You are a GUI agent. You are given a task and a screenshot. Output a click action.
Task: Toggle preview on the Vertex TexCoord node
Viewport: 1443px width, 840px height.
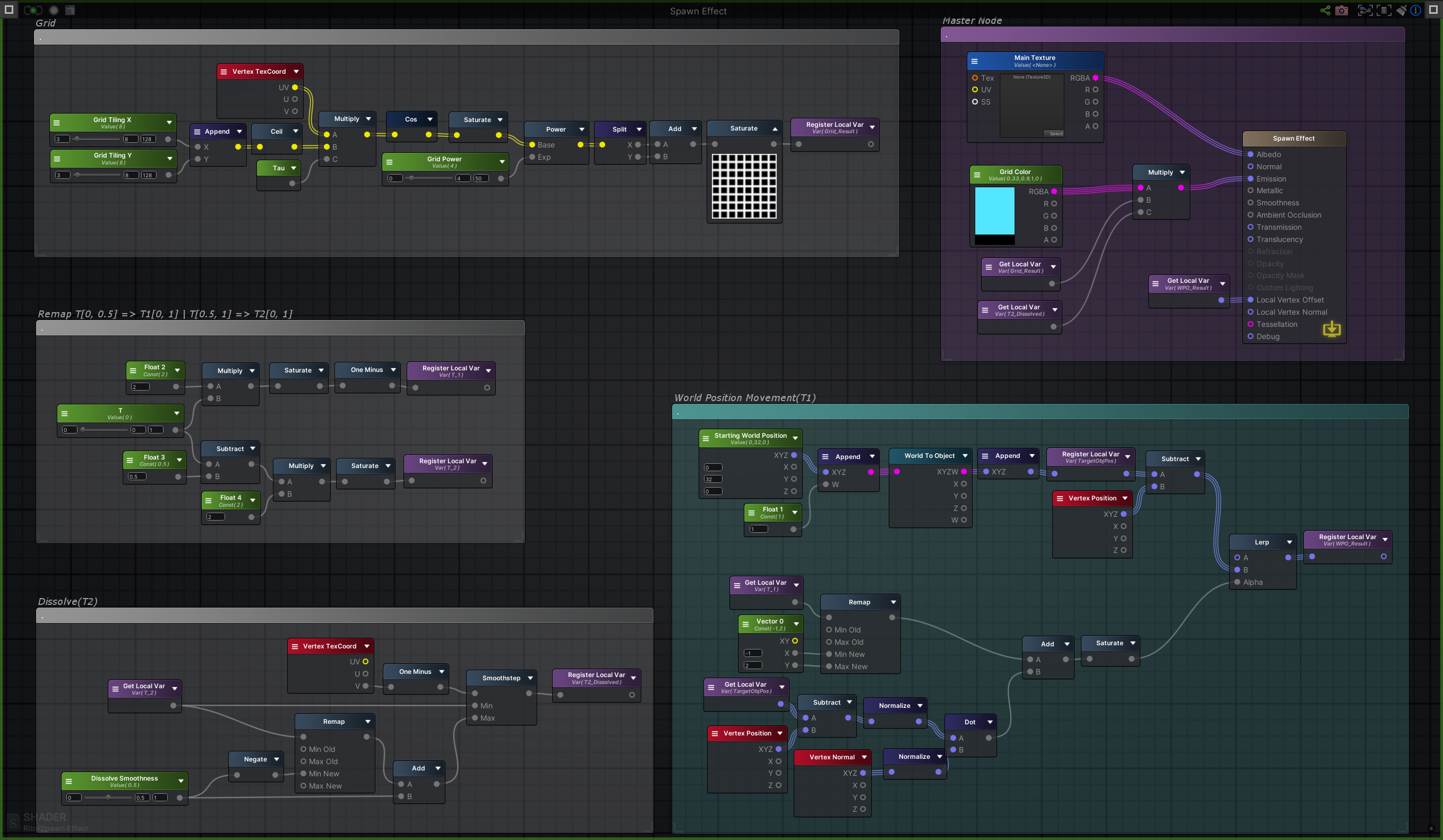tap(225, 71)
